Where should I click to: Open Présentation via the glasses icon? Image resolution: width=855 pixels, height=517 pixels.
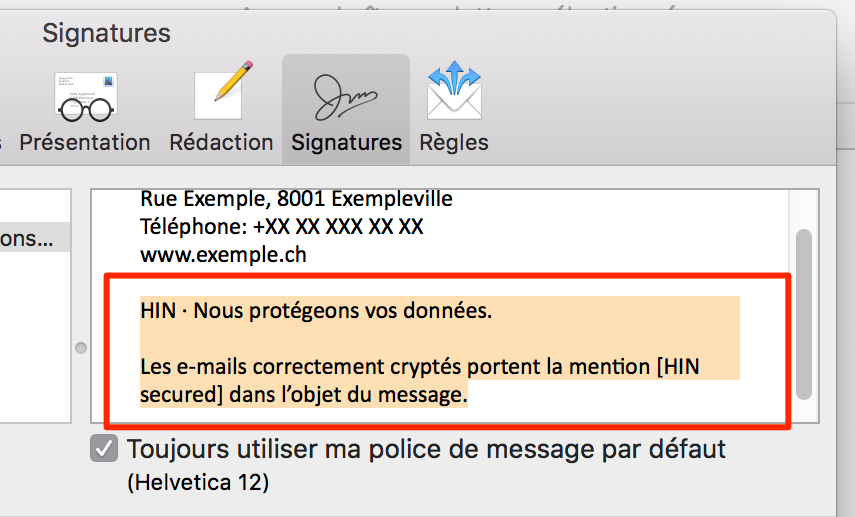[x=86, y=97]
